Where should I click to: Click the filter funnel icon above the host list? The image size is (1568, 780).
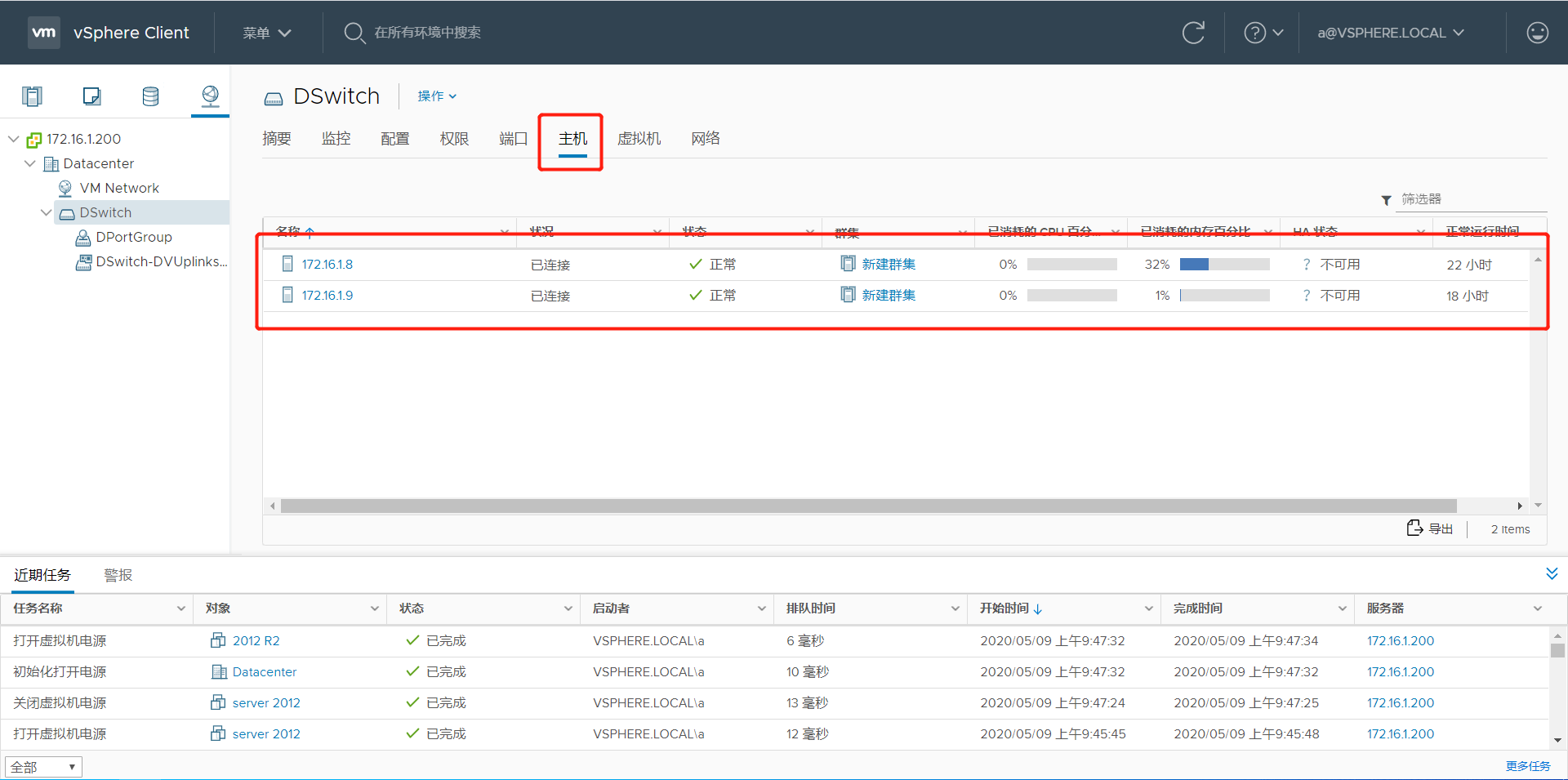tap(1386, 199)
